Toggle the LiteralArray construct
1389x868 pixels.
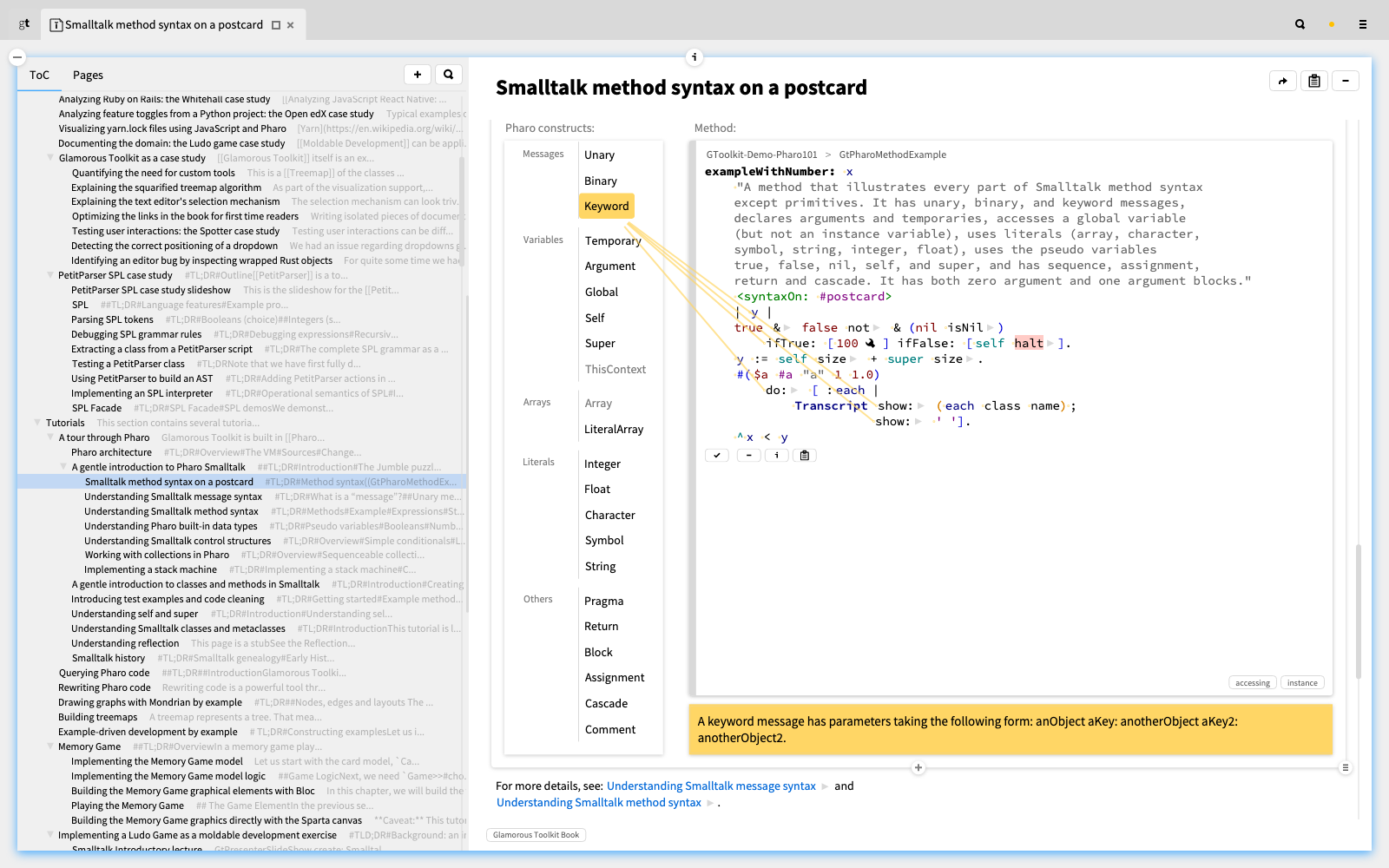point(614,430)
